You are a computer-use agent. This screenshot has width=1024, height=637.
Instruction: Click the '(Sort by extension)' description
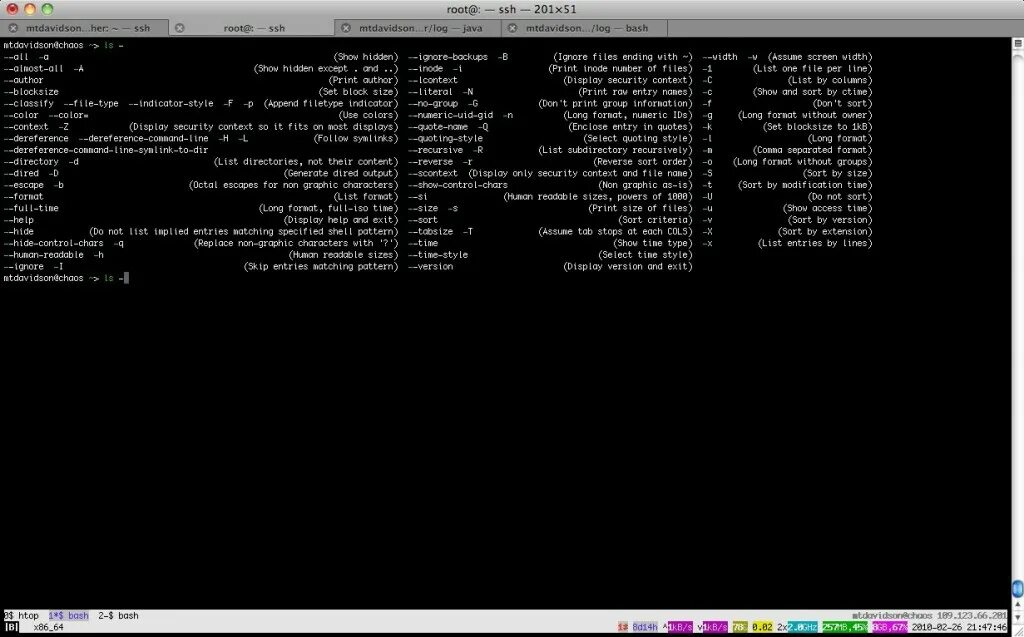825,232
